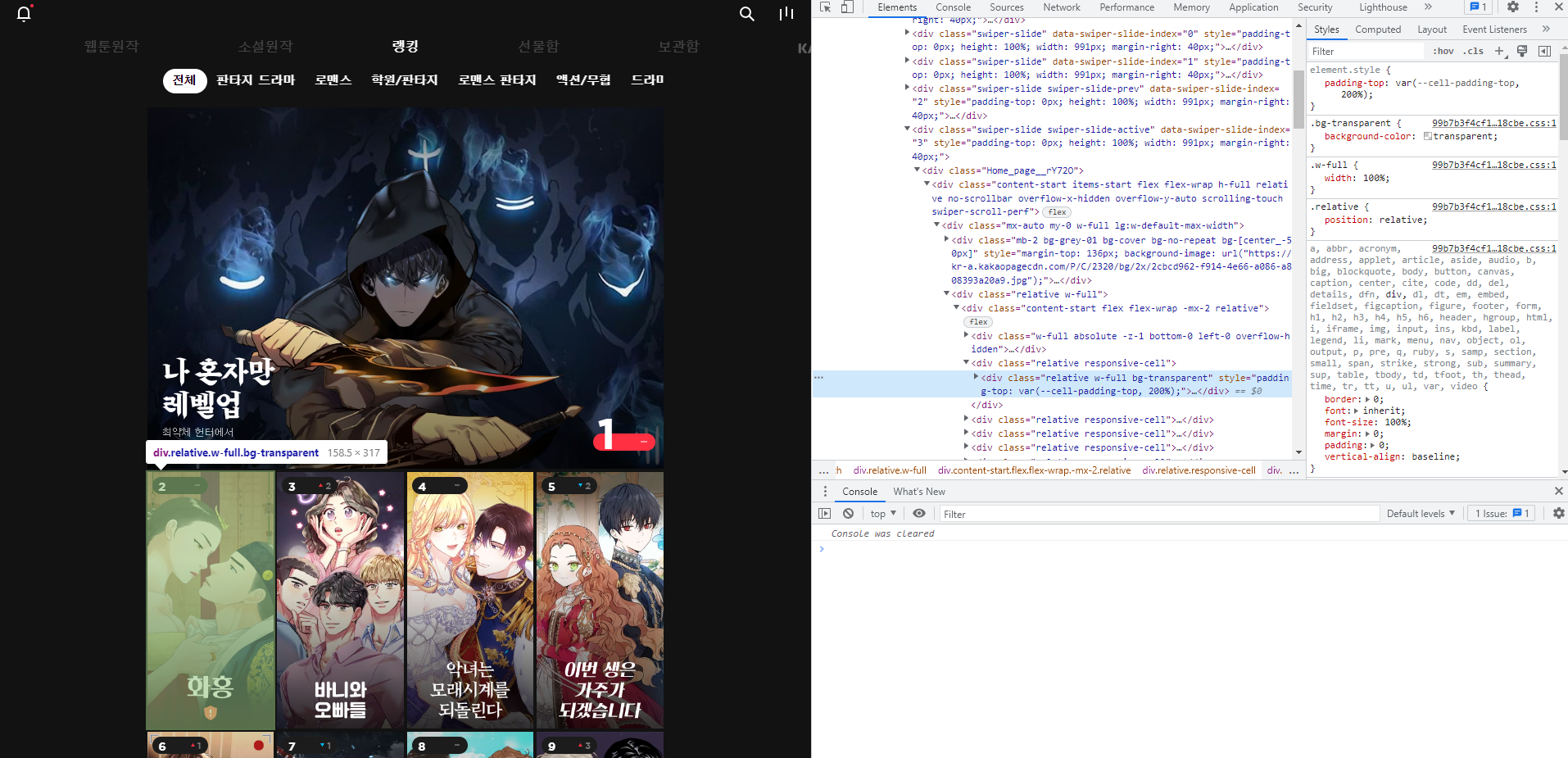
Task: Close the console drawer
Action: point(1558,491)
